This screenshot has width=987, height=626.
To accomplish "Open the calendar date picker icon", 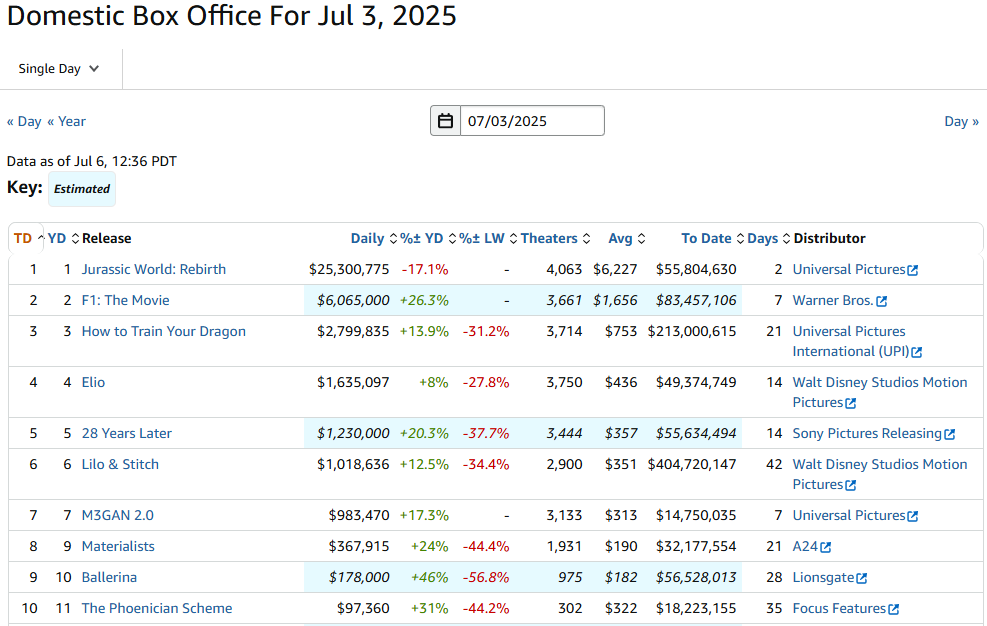I will (445, 121).
